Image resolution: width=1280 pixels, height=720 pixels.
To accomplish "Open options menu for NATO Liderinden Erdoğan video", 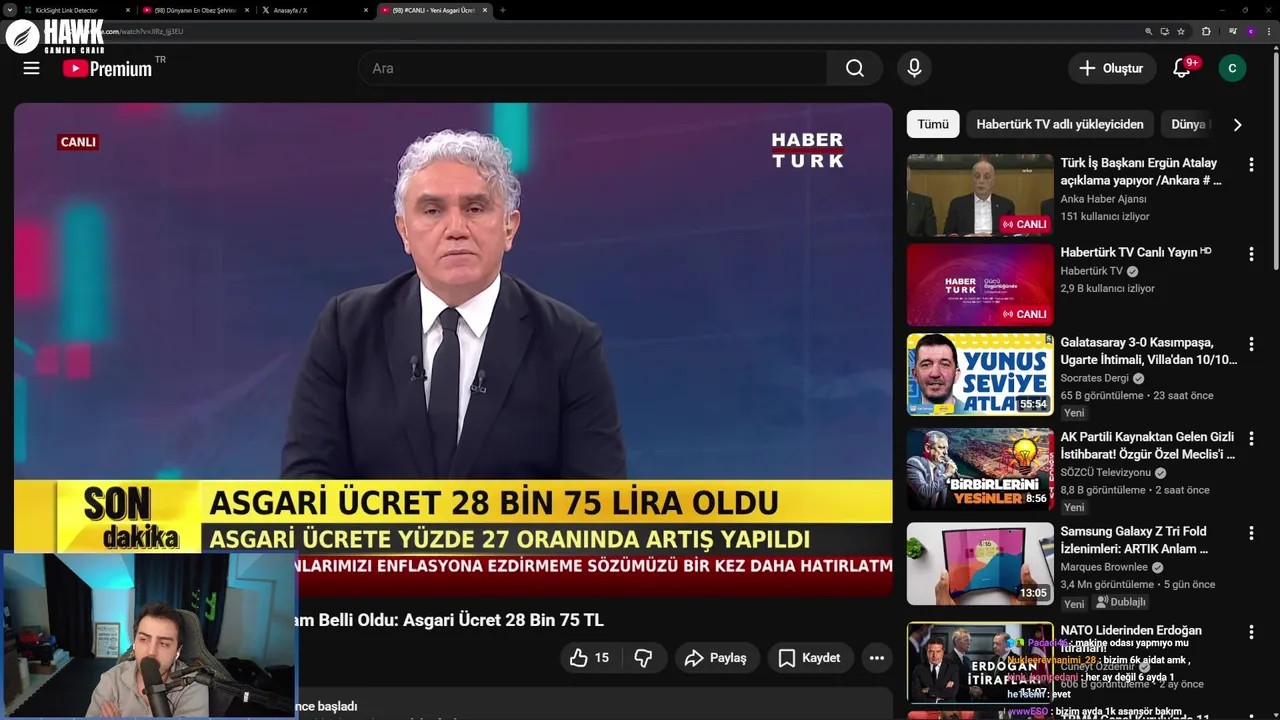I will (1250, 632).
